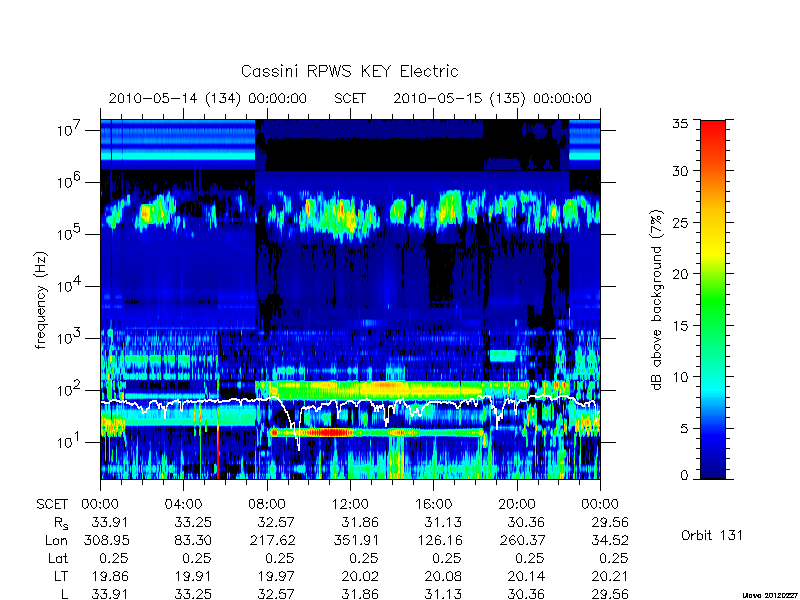Click colorbar tick value 5

684,428
